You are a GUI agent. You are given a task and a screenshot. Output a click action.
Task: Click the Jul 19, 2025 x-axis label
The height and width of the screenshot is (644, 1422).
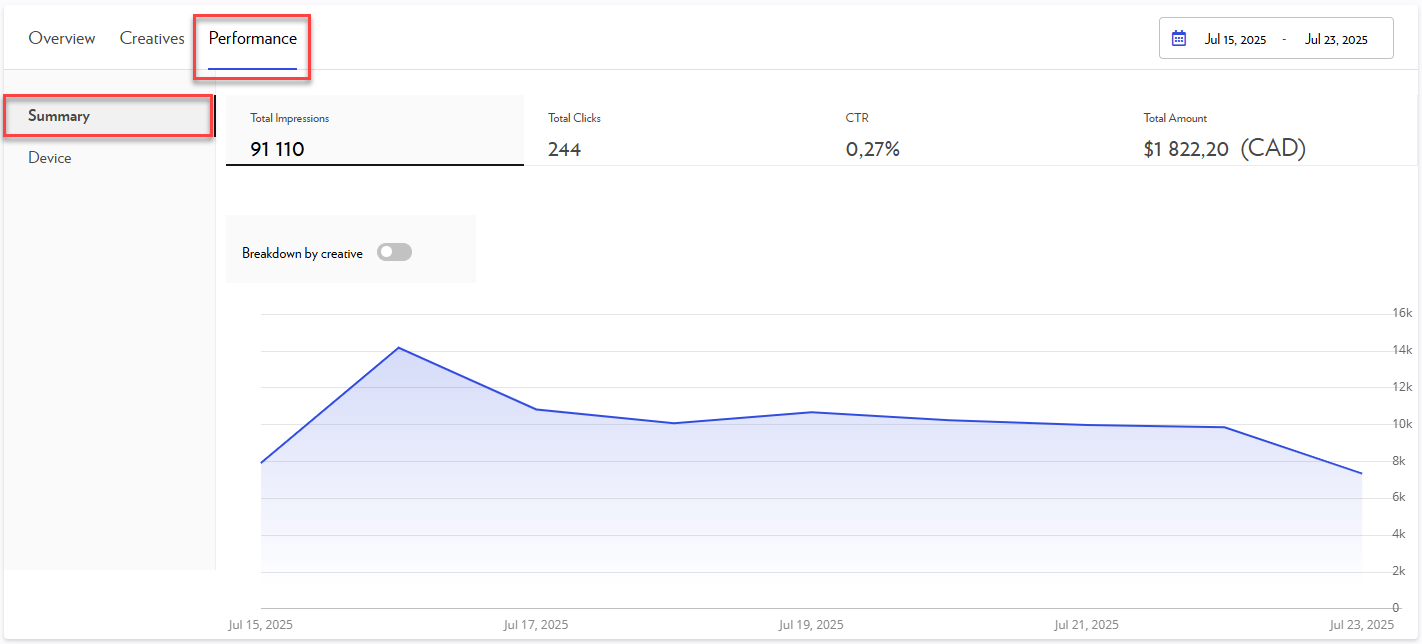click(x=811, y=625)
